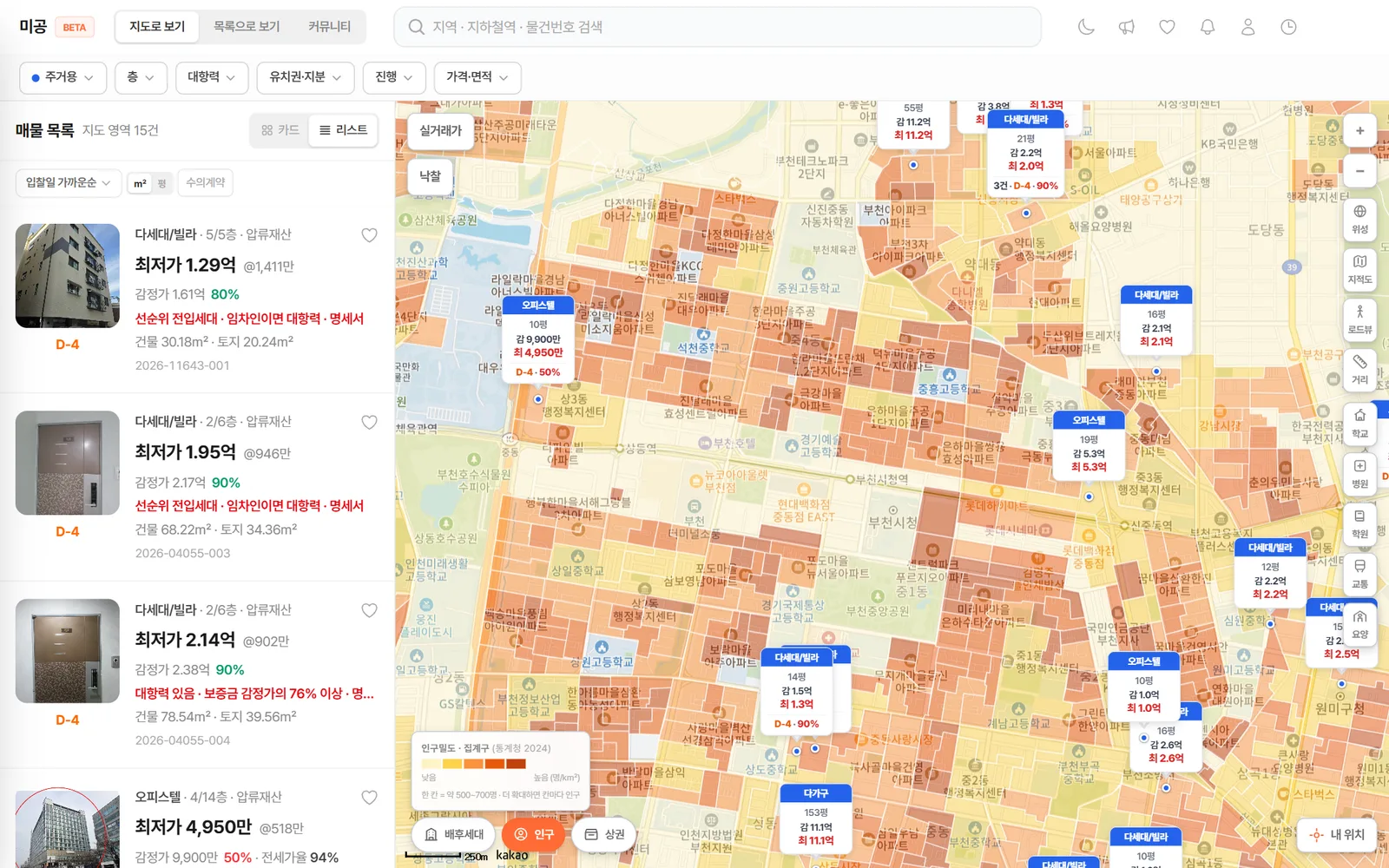This screenshot has width=1389, height=868.
Task: Open notifications bell icon
Action: [1208, 27]
